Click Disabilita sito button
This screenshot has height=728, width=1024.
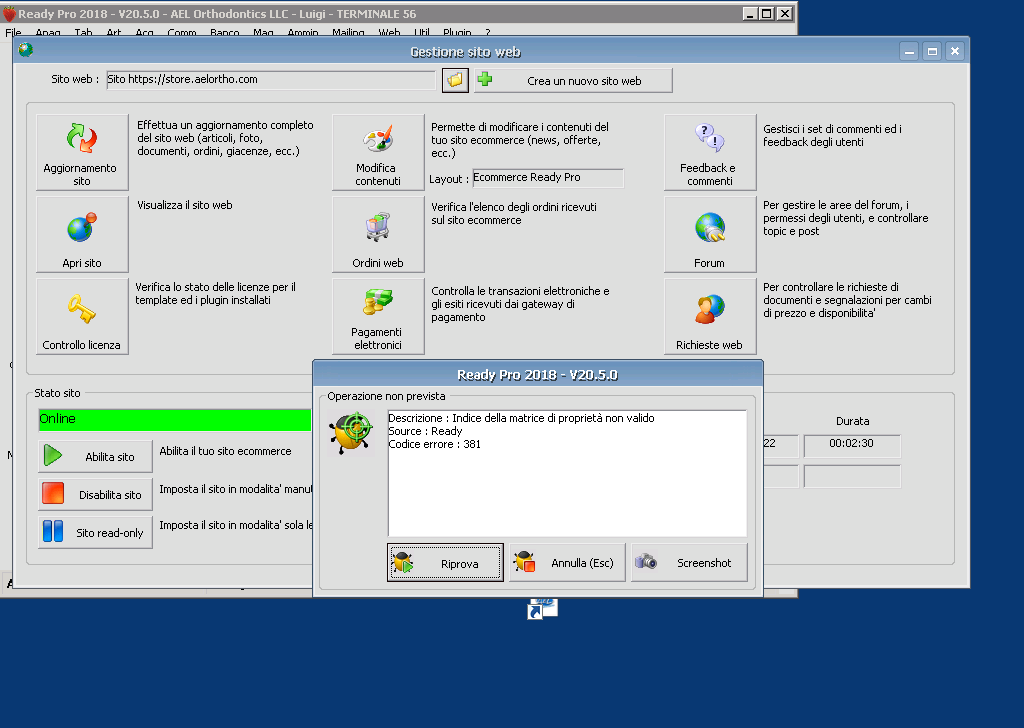point(95,494)
